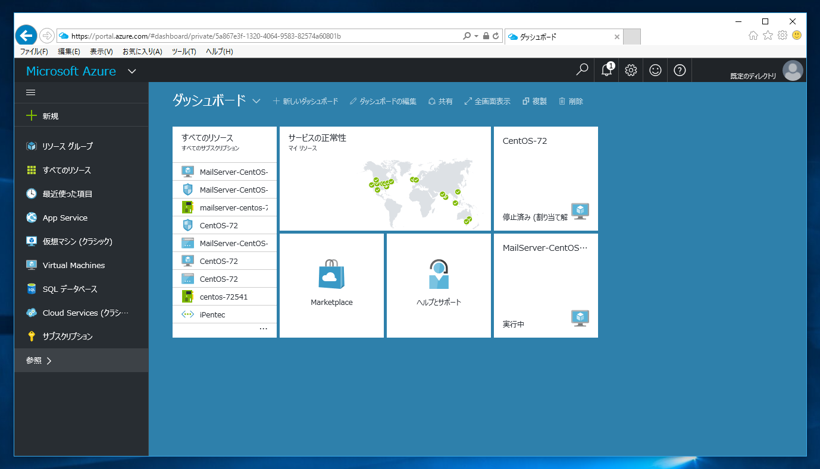
Task: Open the address bar dropdown arrow
Action: click(x=476, y=36)
